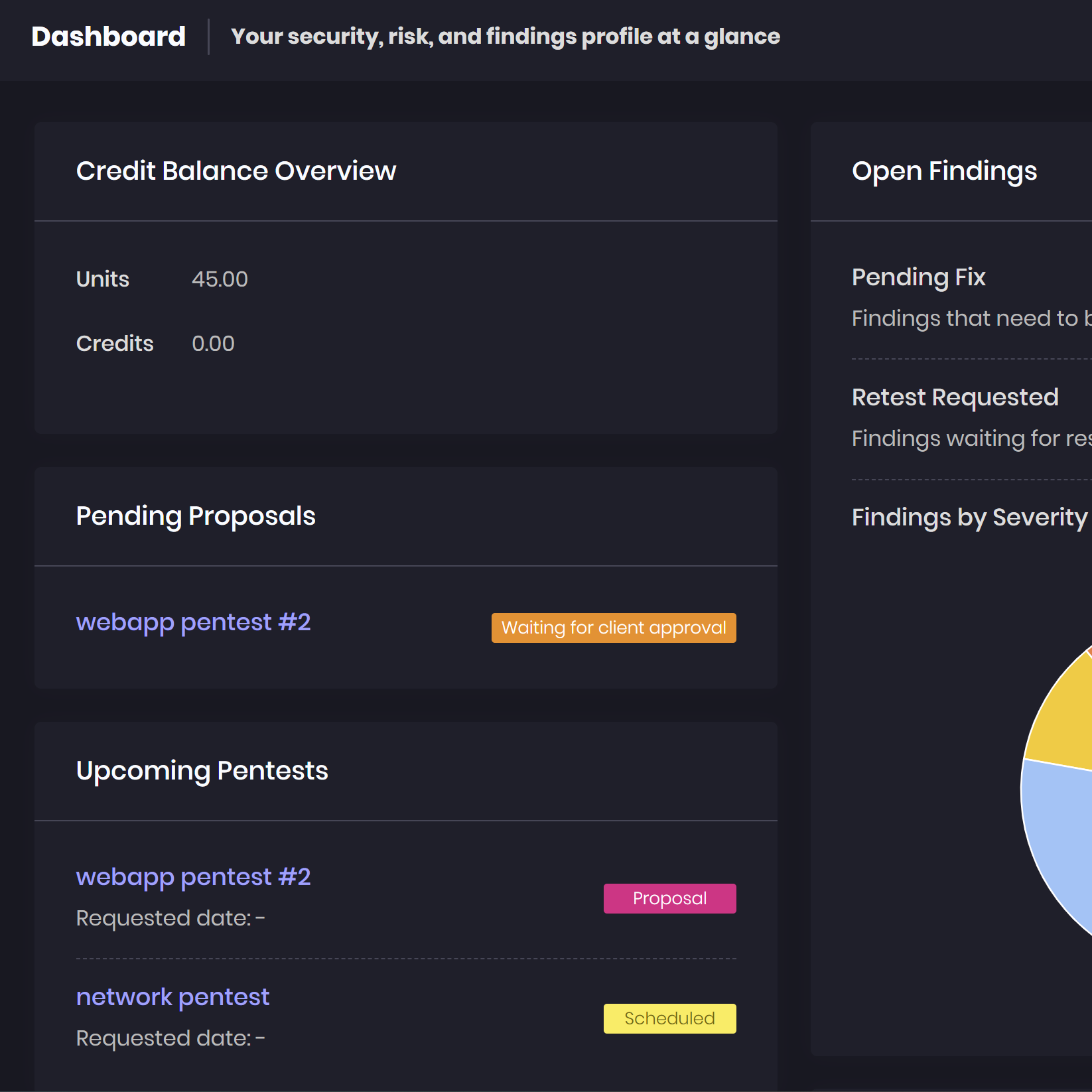
Task: Click Requested date under webapp pentest #2
Action: point(171,918)
